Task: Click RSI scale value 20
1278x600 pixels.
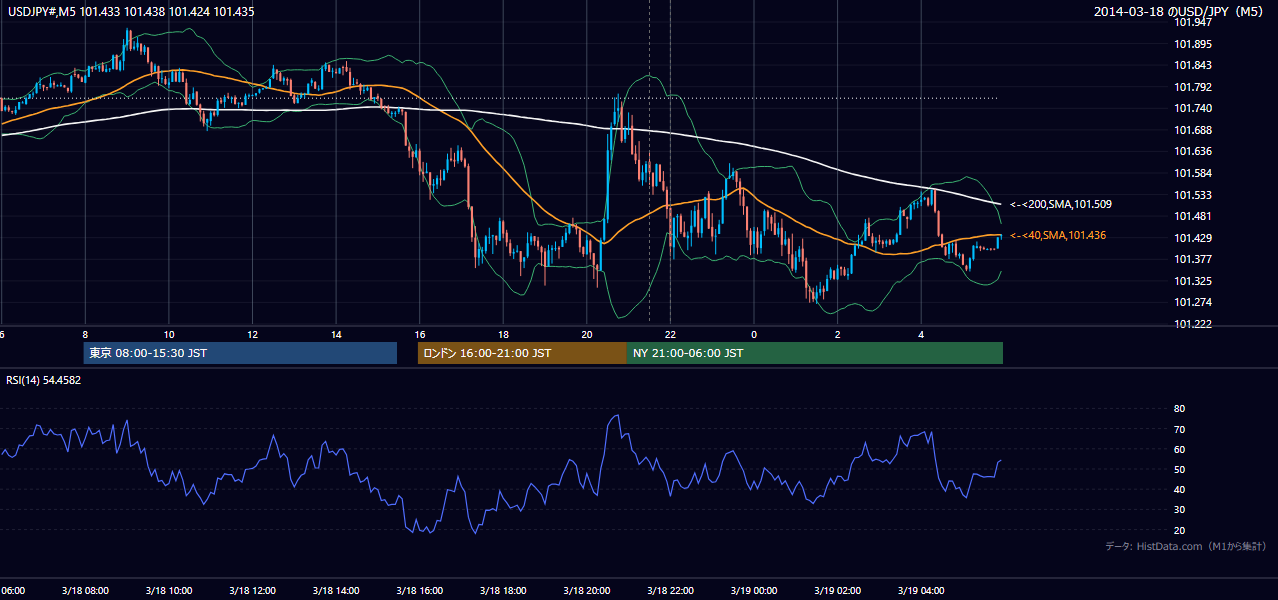Action: click(1180, 530)
